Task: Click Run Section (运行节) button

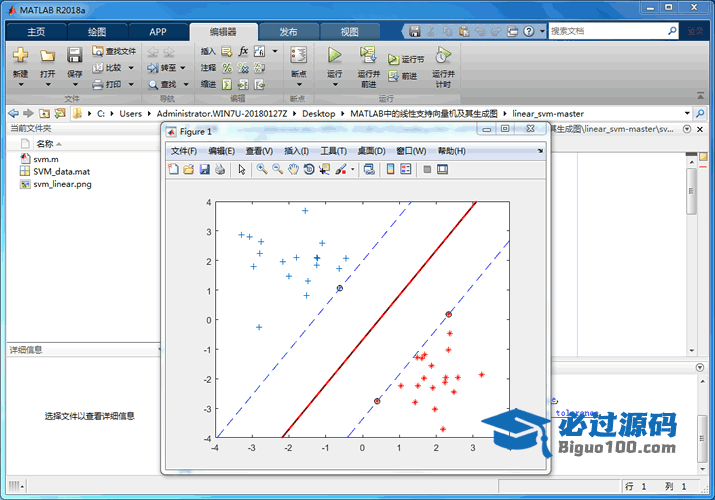Action: pos(406,59)
